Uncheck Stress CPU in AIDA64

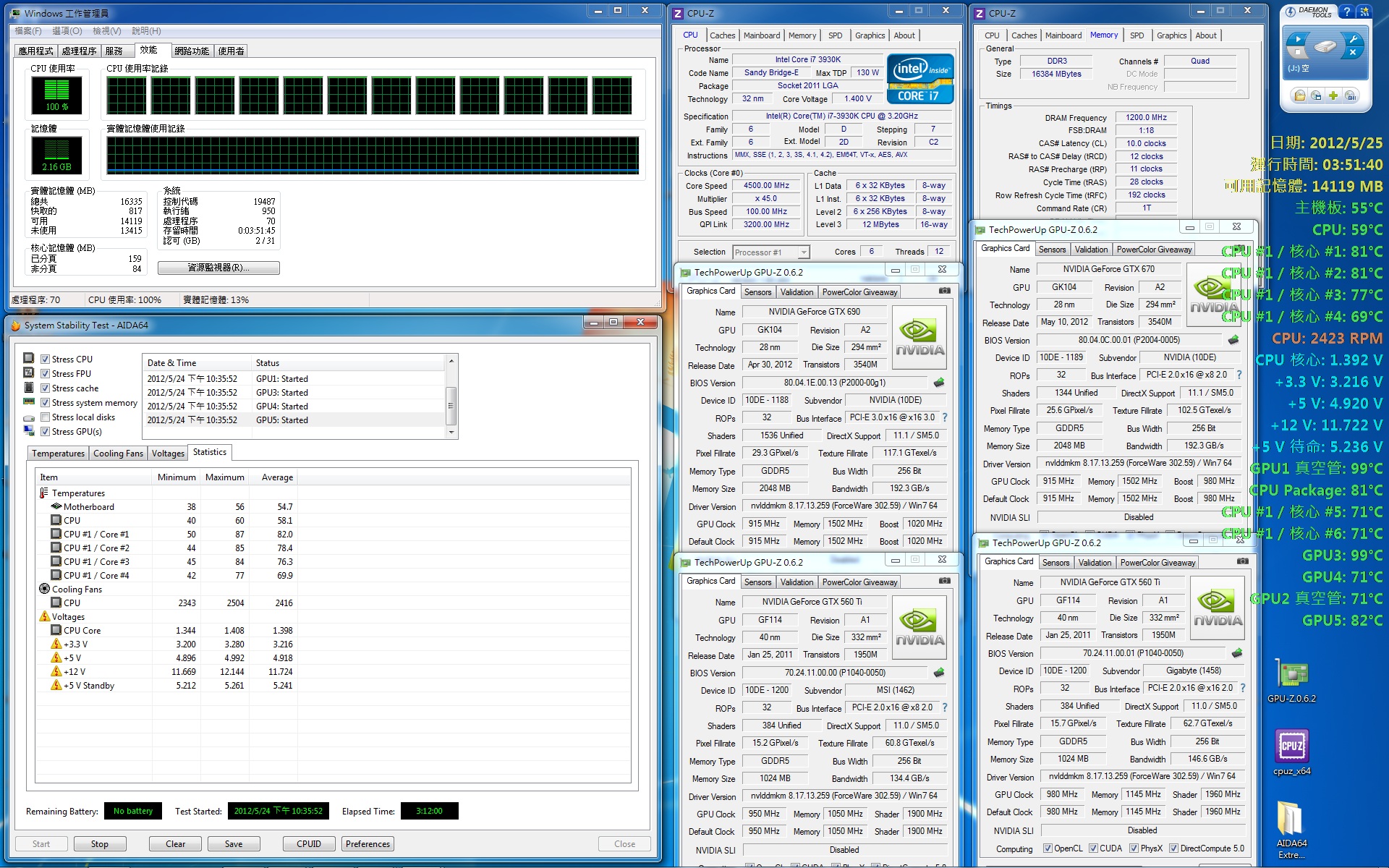[x=46, y=359]
